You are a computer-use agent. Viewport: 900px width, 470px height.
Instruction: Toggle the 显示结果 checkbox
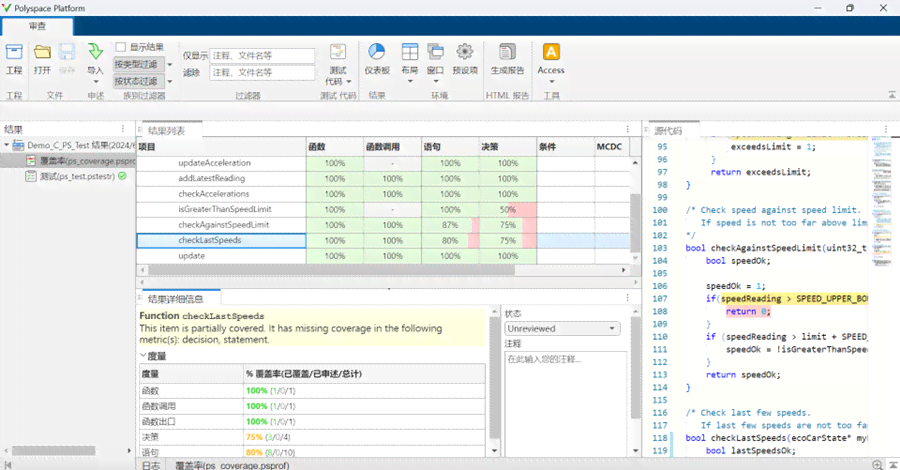coord(121,47)
